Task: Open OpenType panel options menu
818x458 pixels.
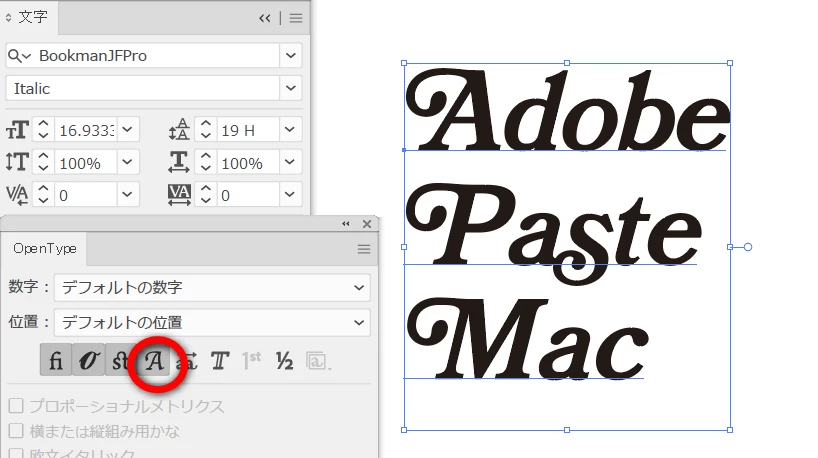Action: (364, 249)
